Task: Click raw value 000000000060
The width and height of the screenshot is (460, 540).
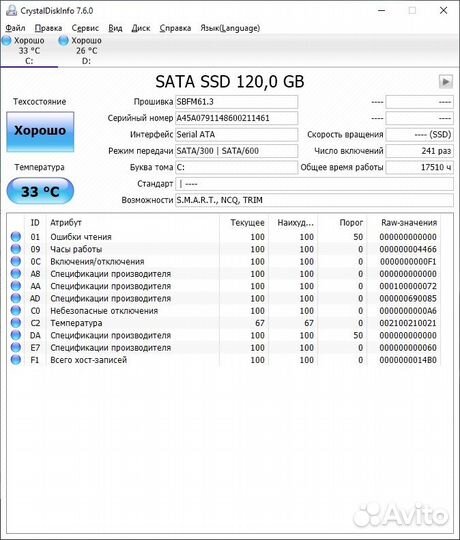Action: coord(408,348)
